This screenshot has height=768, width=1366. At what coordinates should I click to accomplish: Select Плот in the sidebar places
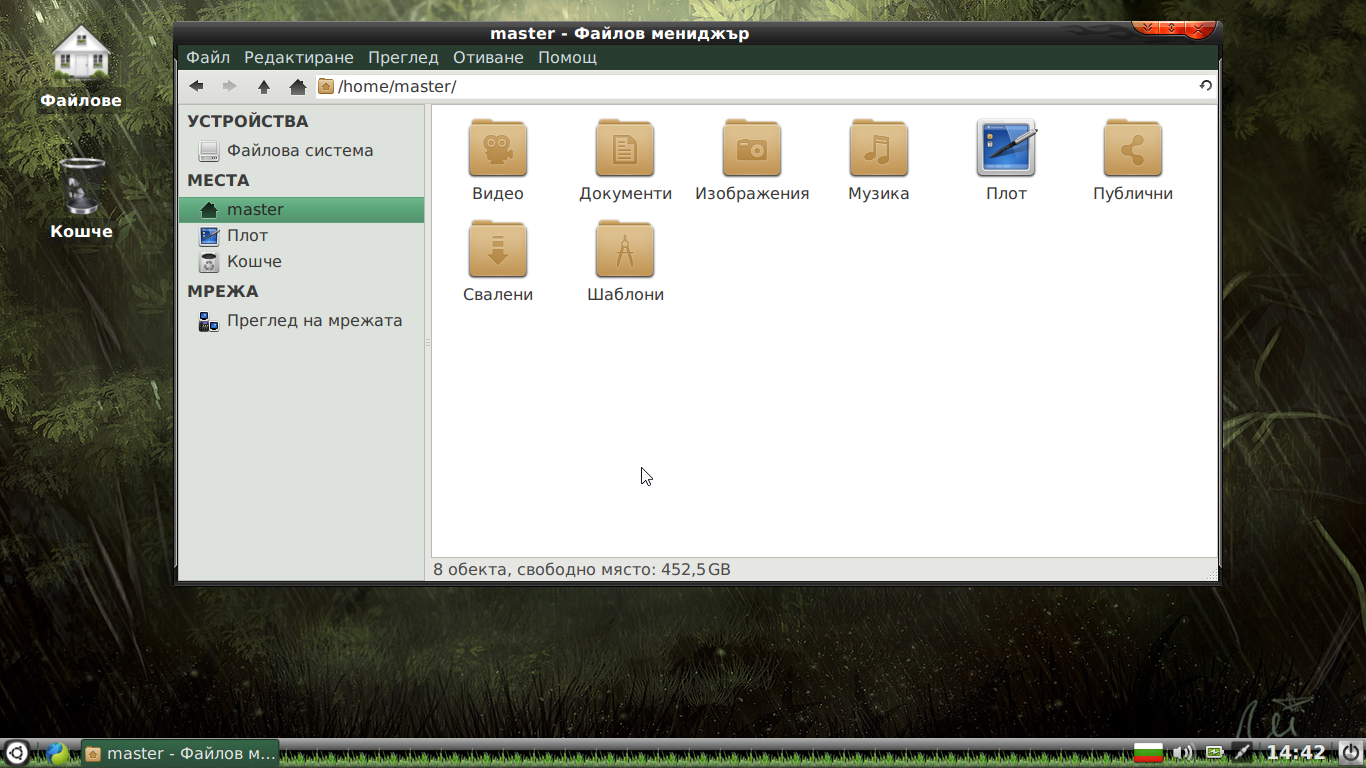pyautogui.click(x=301, y=236)
